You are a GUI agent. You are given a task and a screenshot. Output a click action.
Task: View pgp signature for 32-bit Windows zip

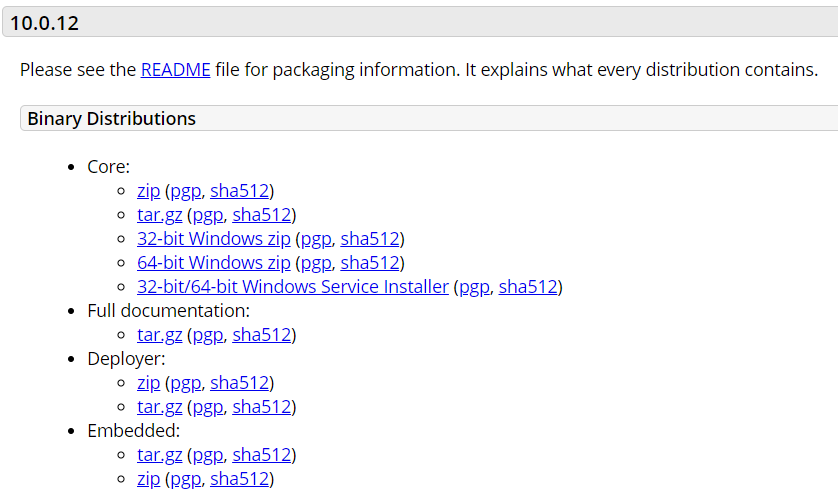click(x=316, y=239)
